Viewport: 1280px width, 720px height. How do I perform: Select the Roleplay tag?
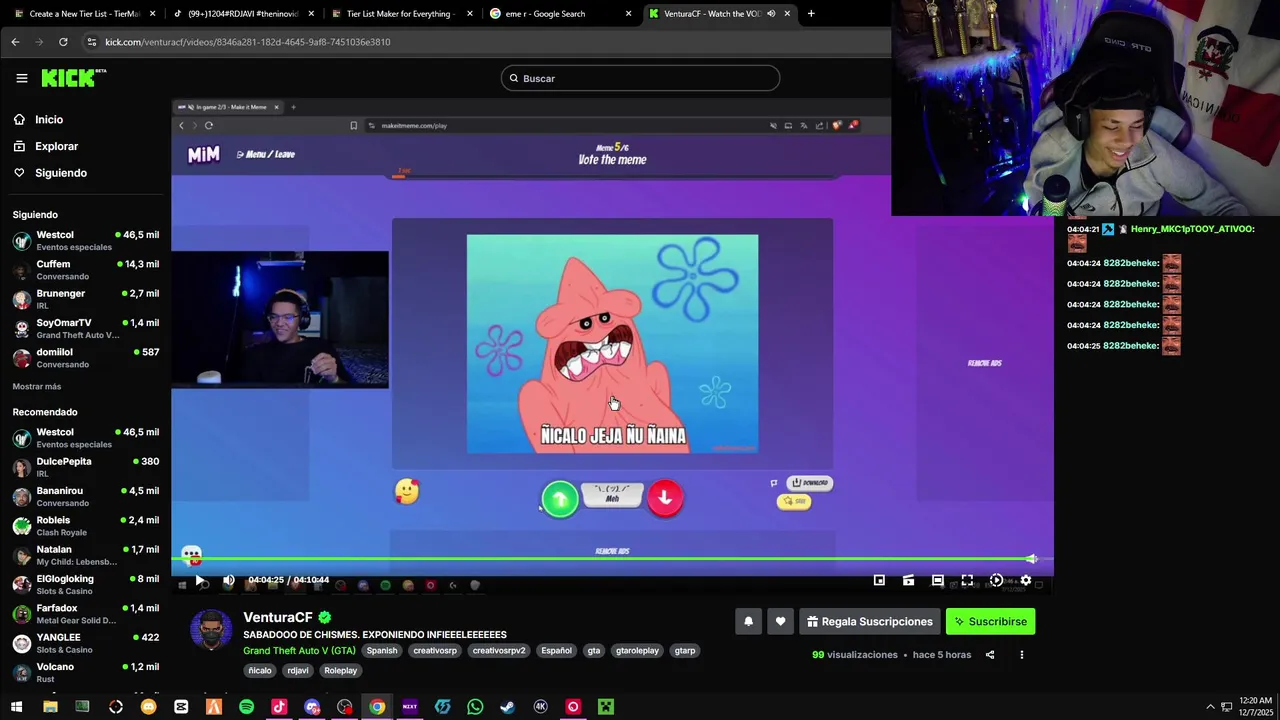[x=340, y=670]
